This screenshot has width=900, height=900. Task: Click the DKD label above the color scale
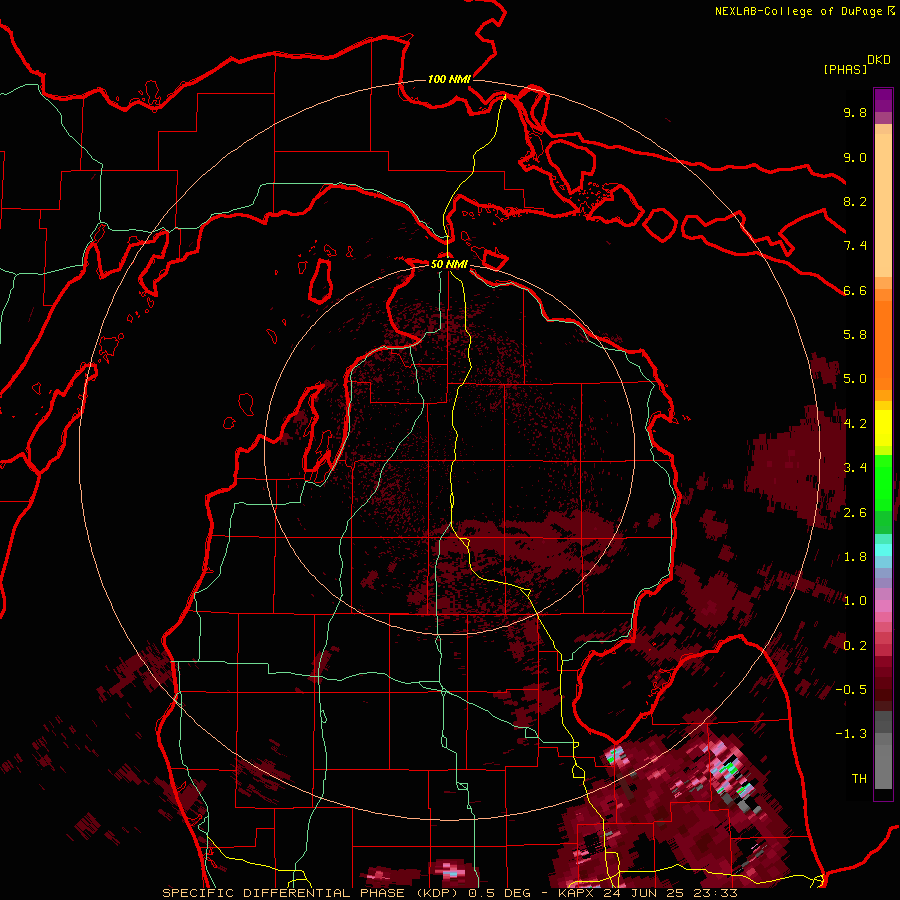(879, 60)
